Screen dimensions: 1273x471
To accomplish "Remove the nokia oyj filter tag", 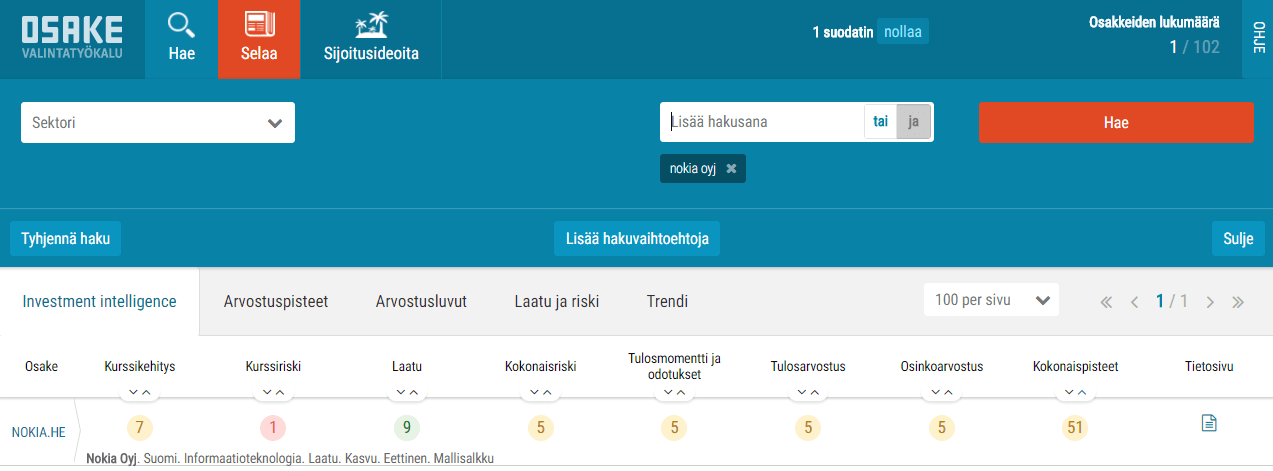I will point(731,169).
